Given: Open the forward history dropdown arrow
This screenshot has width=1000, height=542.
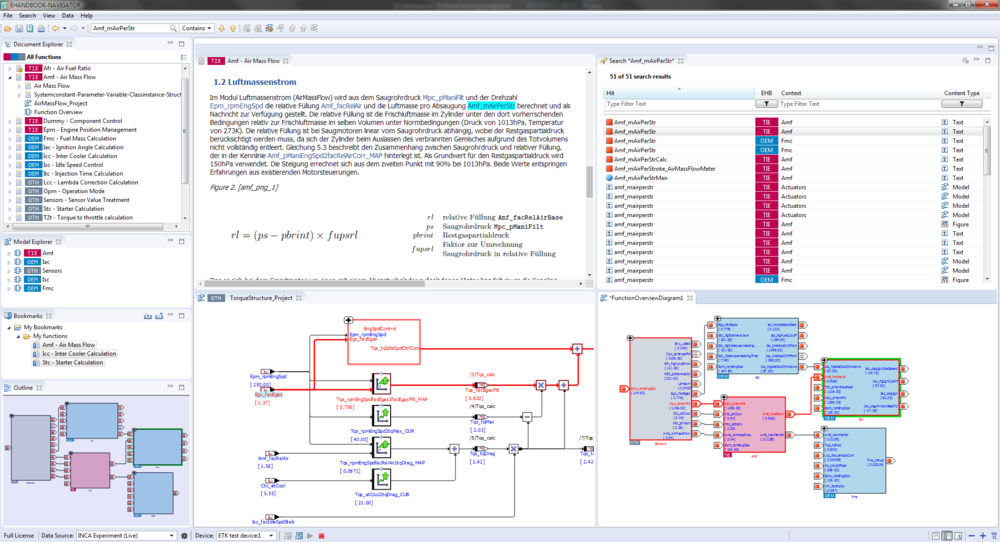Looking at the screenshot, I should click(x=83, y=28).
